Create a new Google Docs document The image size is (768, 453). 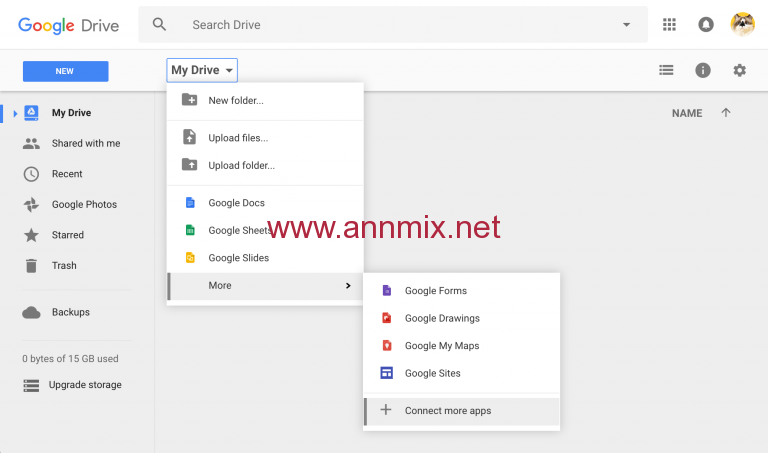[x=265, y=202]
